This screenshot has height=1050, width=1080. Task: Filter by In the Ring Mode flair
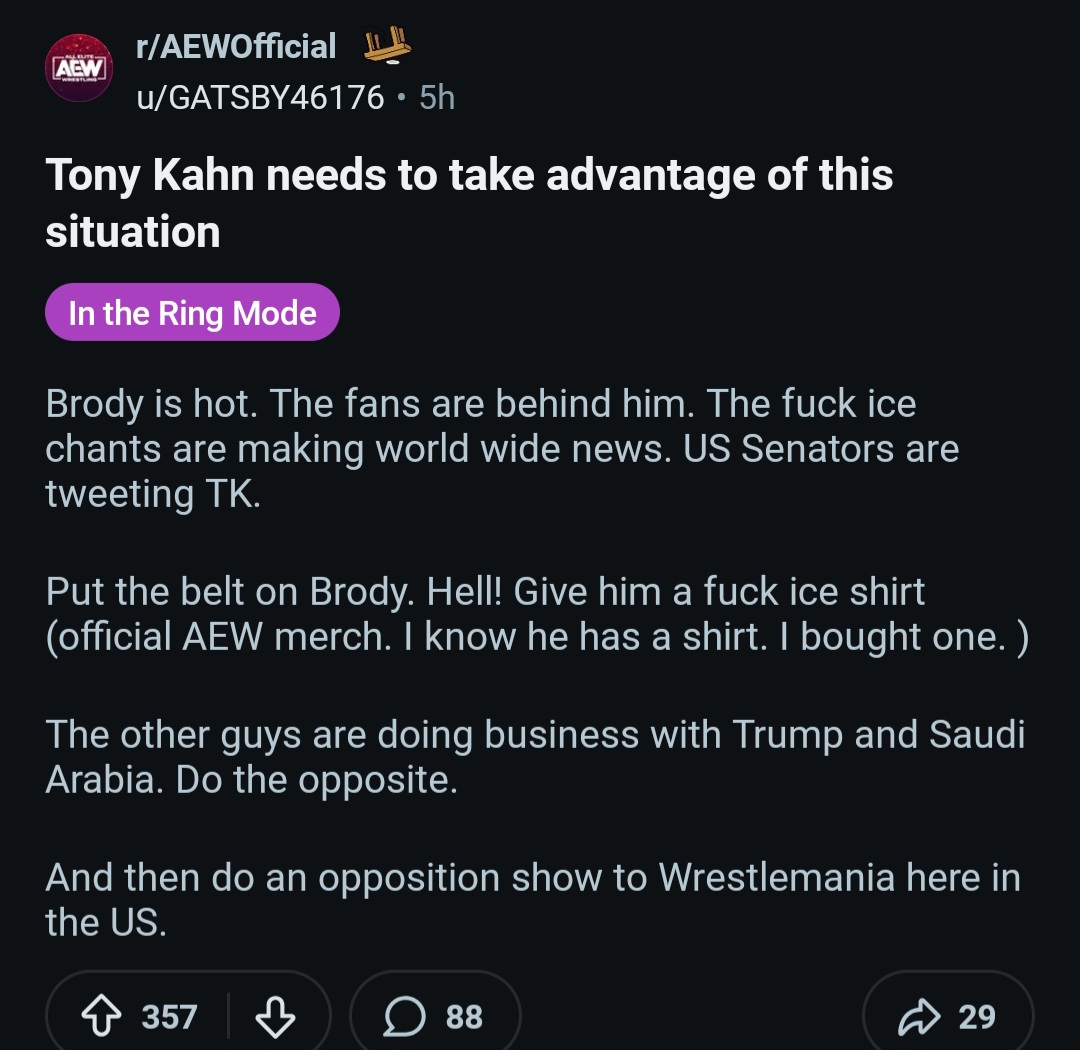tap(192, 312)
